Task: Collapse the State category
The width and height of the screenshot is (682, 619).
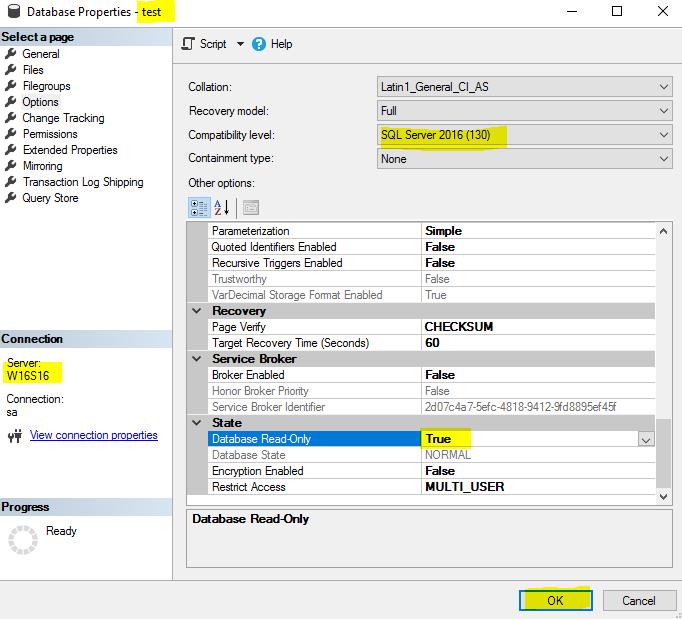Action: click(x=197, y=423)
